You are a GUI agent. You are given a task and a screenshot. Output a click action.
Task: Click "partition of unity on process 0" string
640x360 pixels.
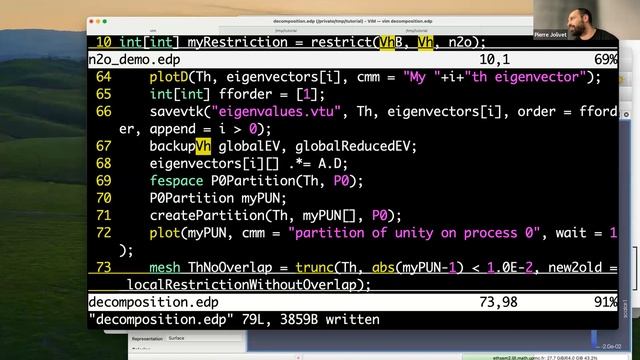(414, 233)
